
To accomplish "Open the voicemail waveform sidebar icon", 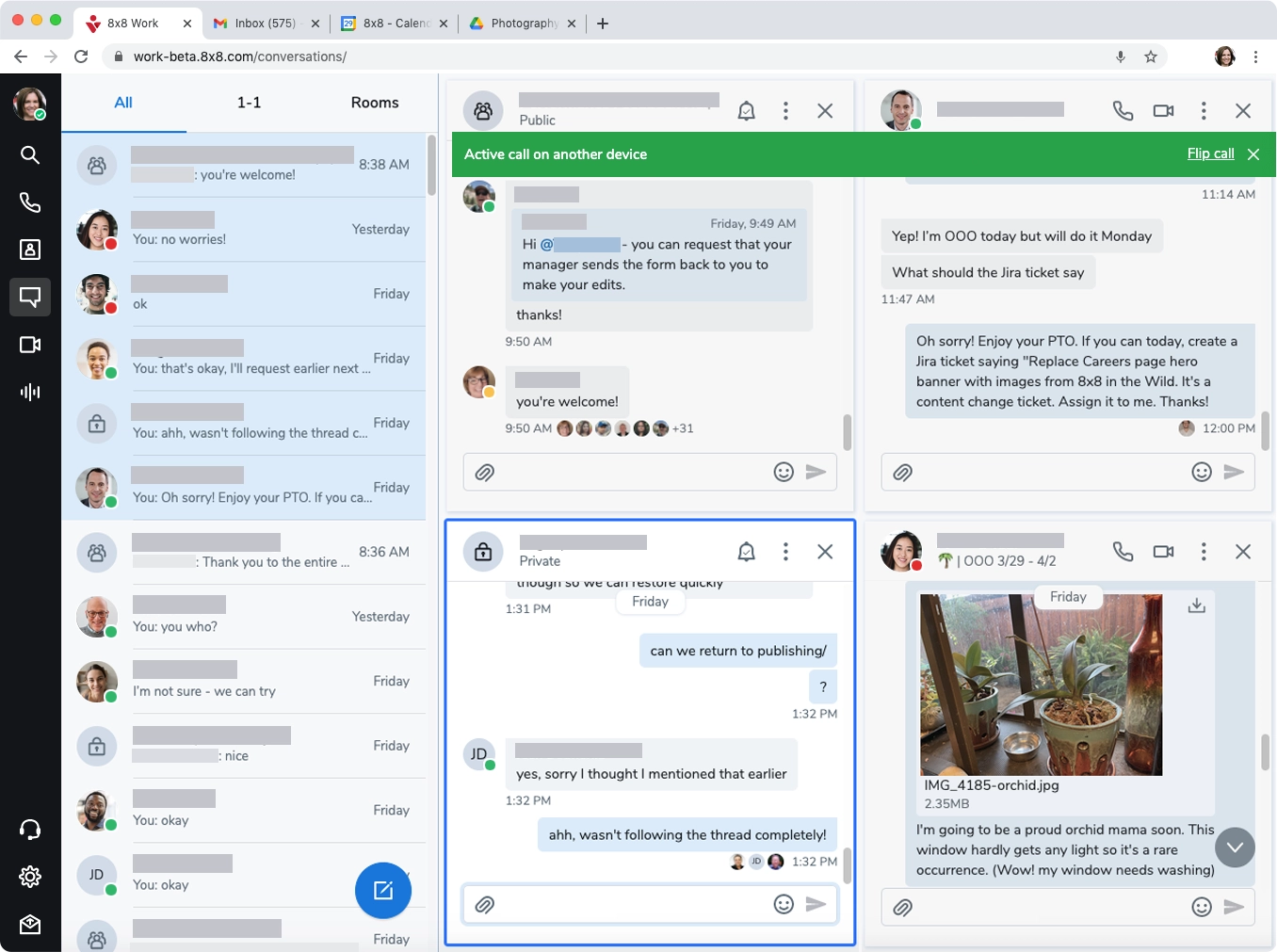I will [30, 392].
